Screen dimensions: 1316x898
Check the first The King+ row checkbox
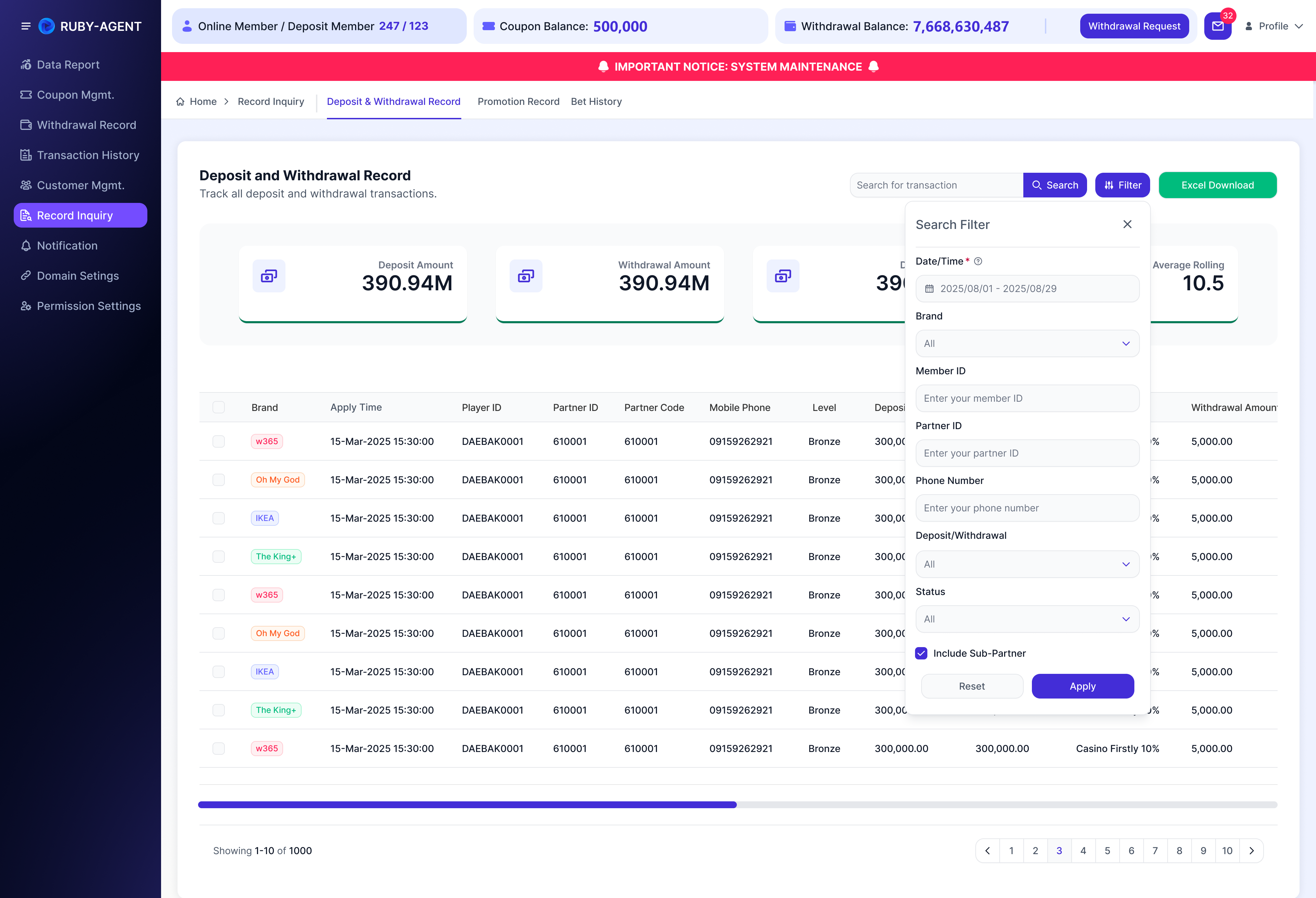tap(219, 557)
